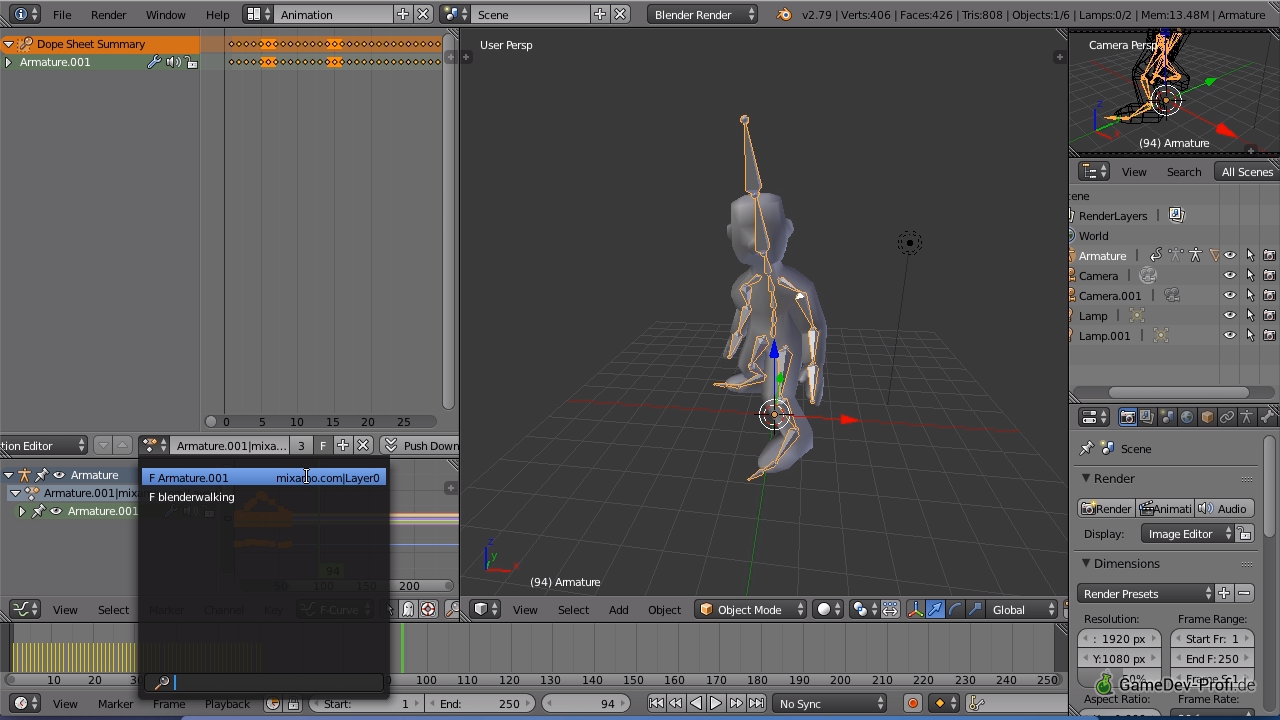The image size is (1280, 720).
Task: Toggle renderability camera icon for Lamp.001
Action: click(x=1269, y=335)
